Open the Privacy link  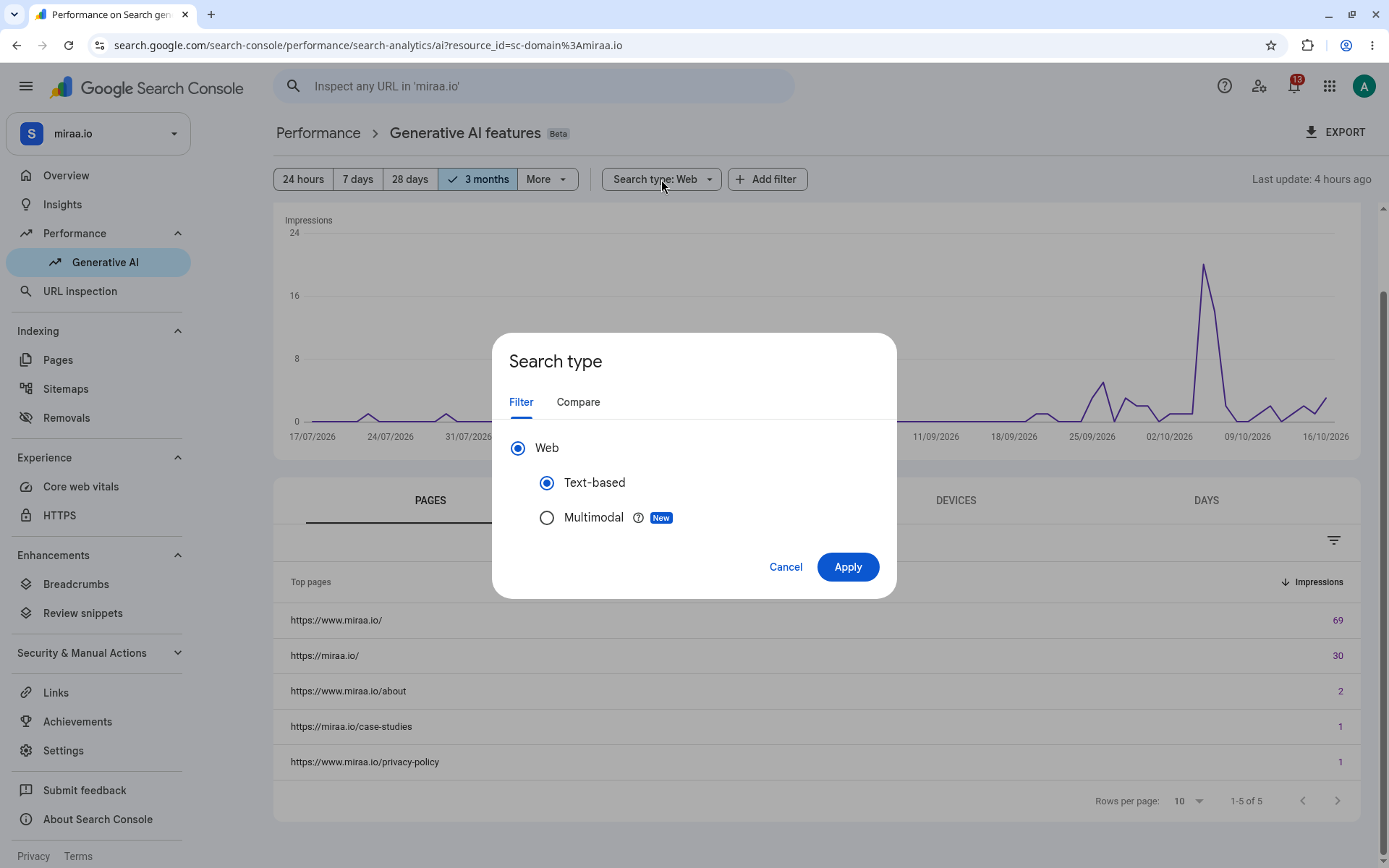33,856
